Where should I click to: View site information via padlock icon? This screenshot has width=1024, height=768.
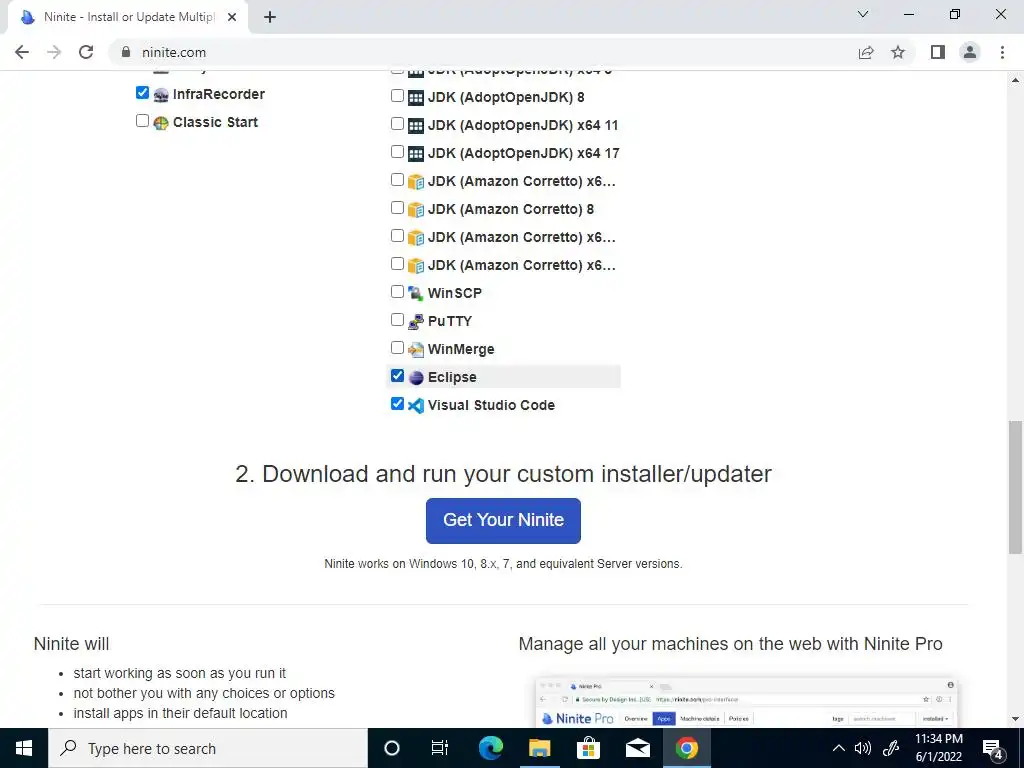tap(126, 52)
